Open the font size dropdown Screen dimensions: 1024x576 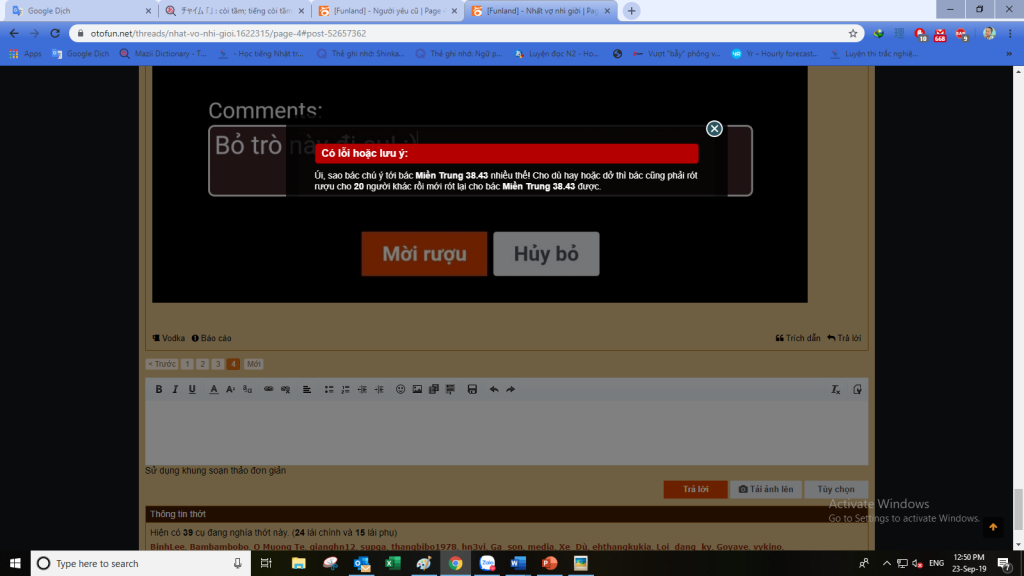pos(230,389)
